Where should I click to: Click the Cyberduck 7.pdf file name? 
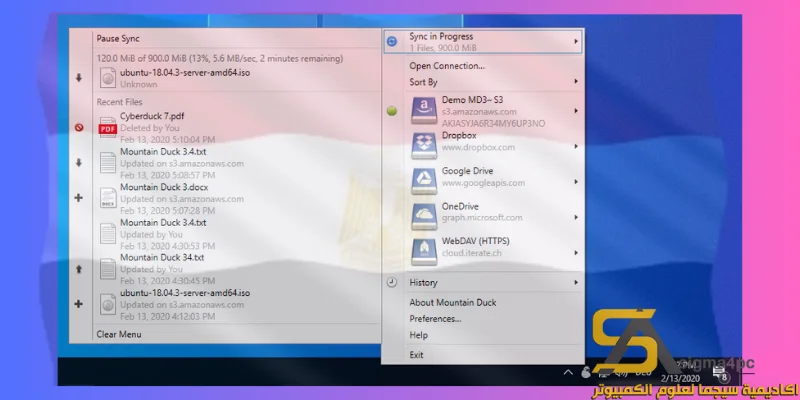152,116
